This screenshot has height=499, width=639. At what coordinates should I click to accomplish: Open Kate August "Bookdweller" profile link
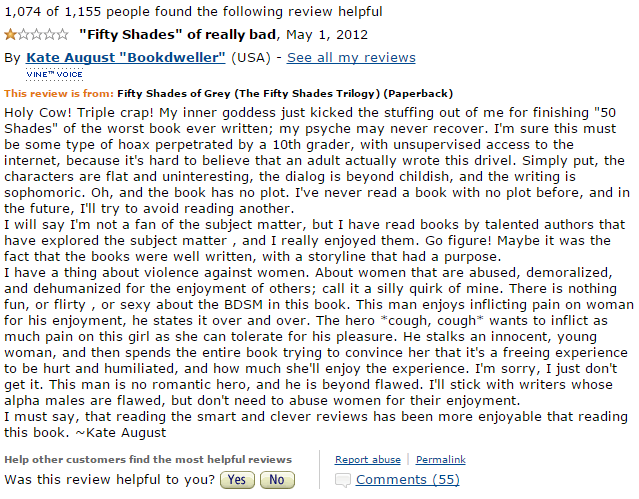[x=126, y=58]
